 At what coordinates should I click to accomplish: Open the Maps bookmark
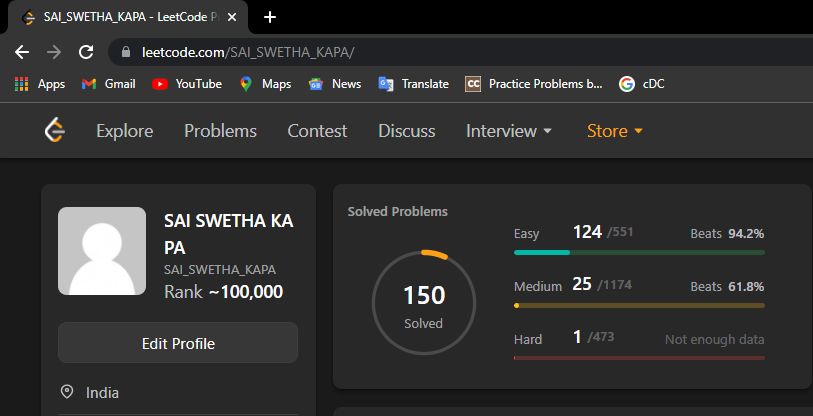265,84
